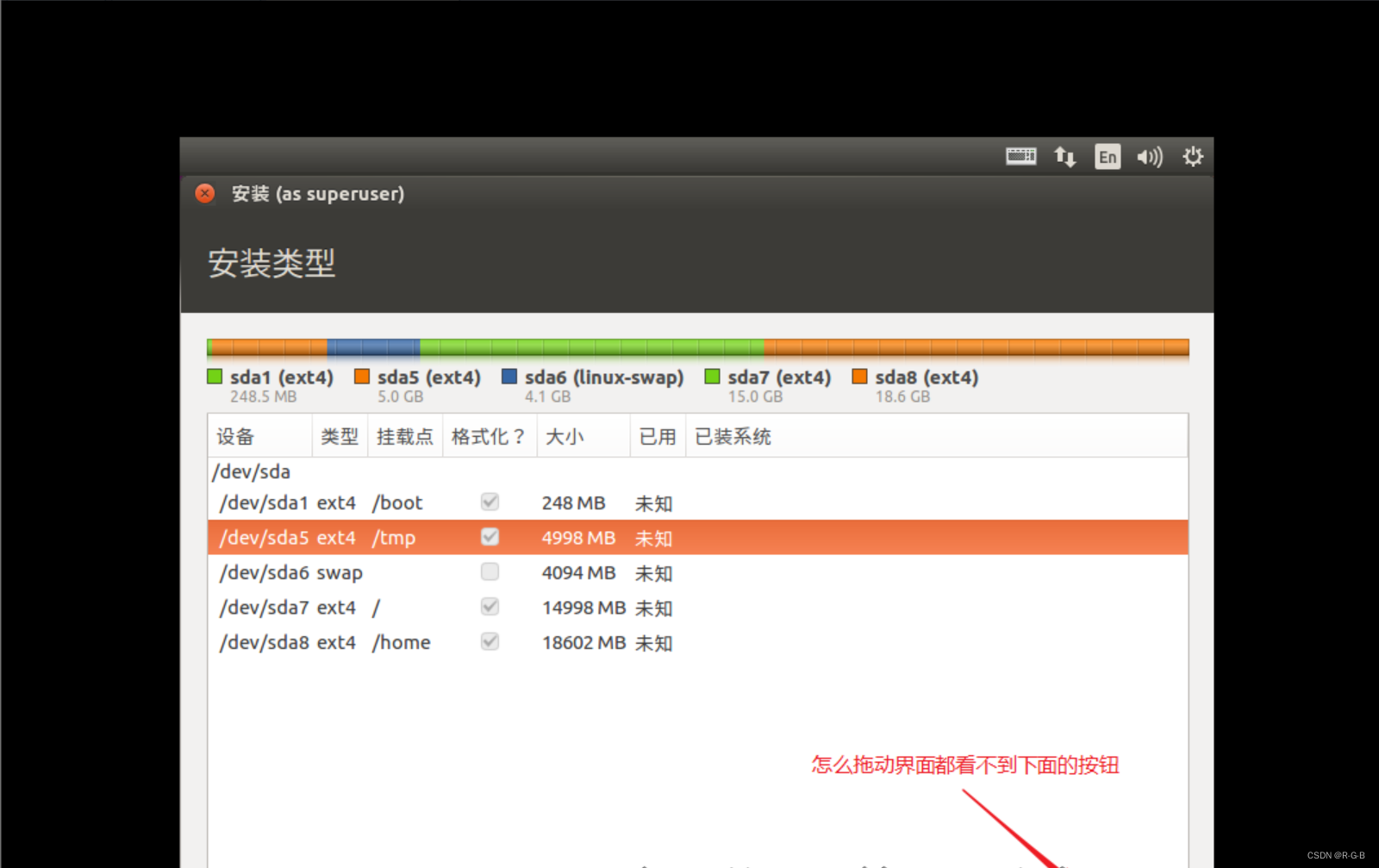Toggle format checkbox for /dev/sda7

490,607
